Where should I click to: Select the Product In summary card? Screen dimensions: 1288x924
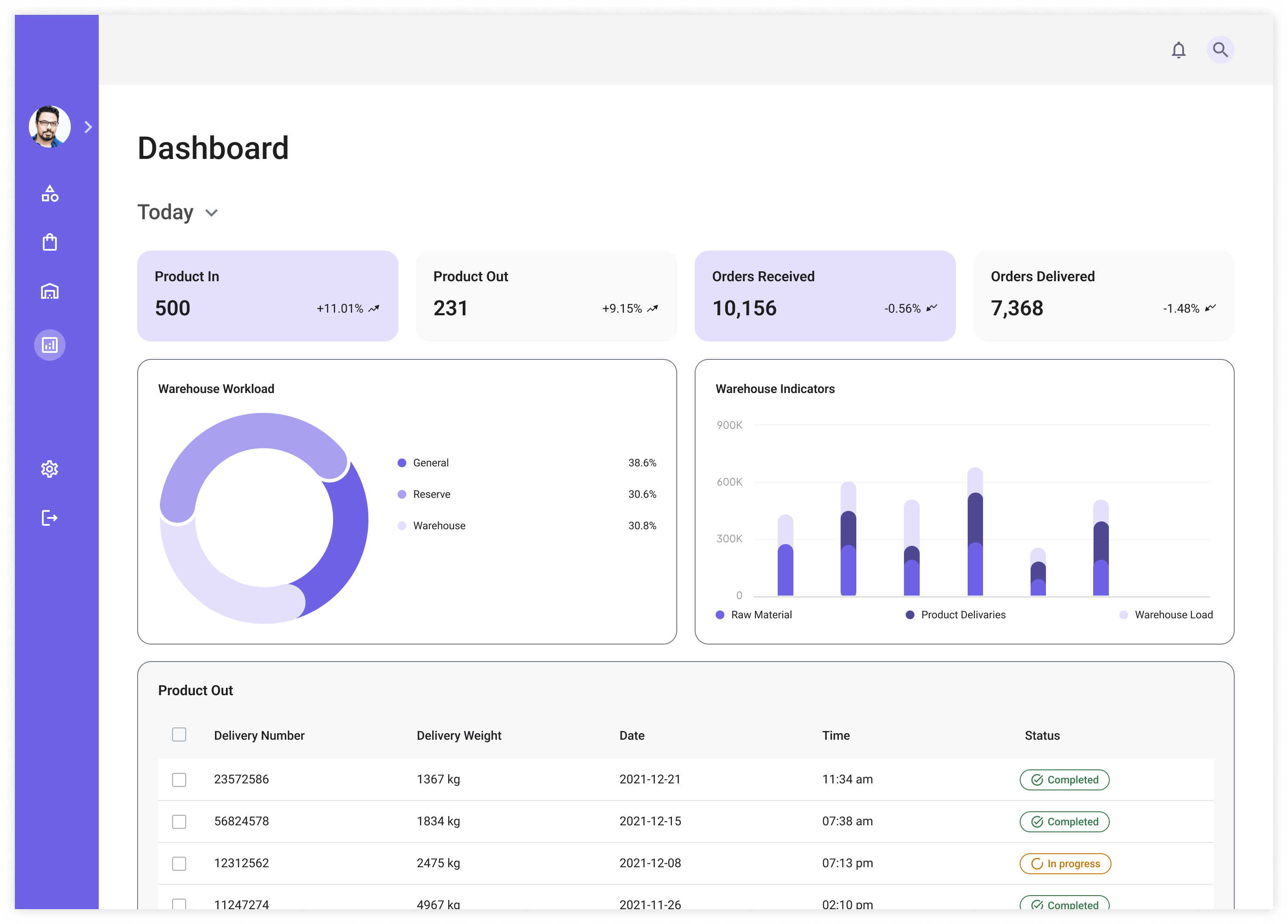(x=267, y=296)
